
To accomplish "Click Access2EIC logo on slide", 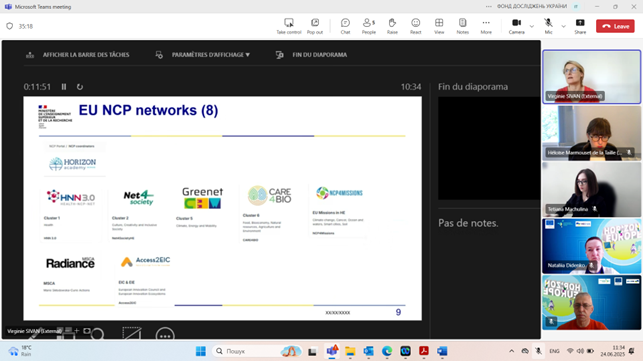I will [145, 261].
